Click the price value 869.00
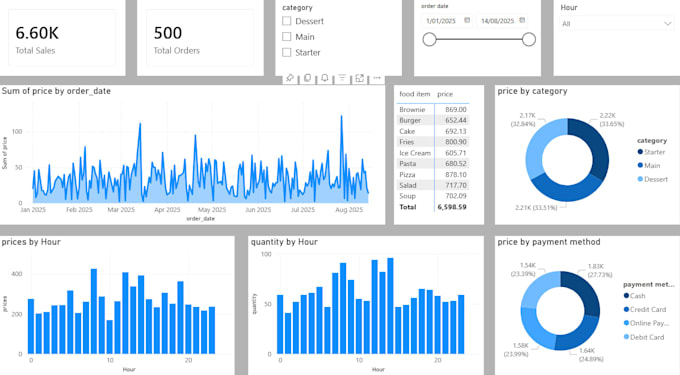The width and height of the screenshot is (680, 375). 456,110
